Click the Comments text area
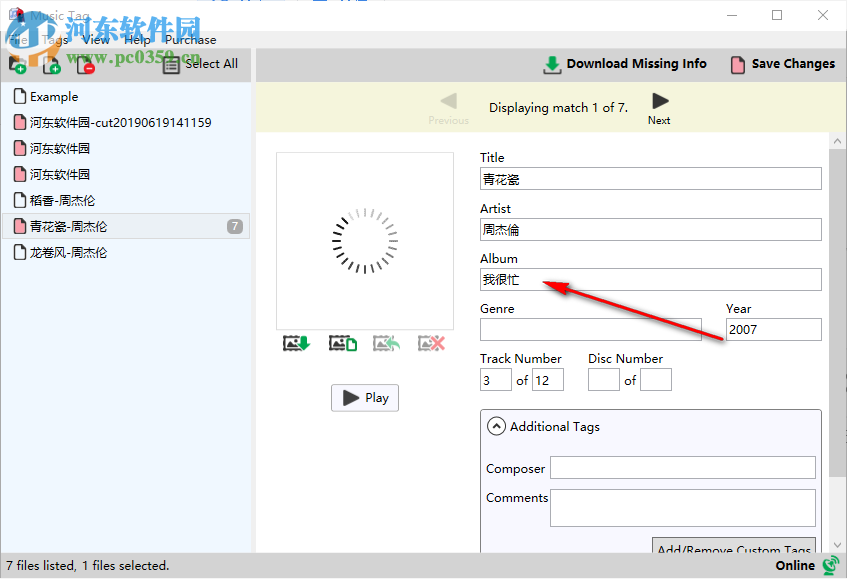847x579 pixels. coord(683,508)
